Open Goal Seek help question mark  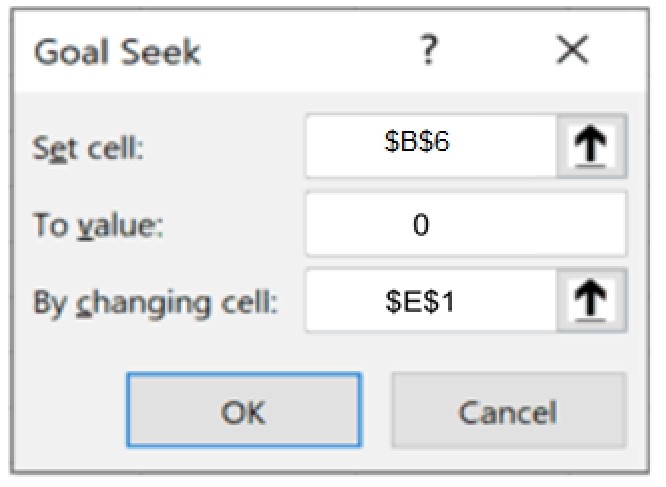coord(426,50)
